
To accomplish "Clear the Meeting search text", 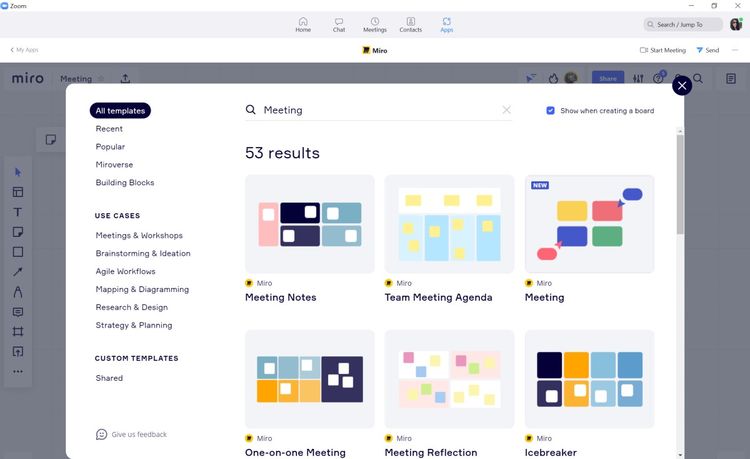I will pos(506,110).
